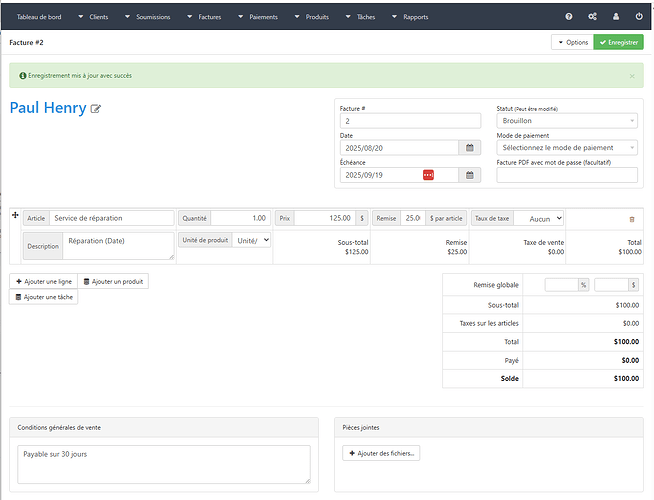Click the Prix input field
This screenshot has height=500, width=654.
coord(325,218)
